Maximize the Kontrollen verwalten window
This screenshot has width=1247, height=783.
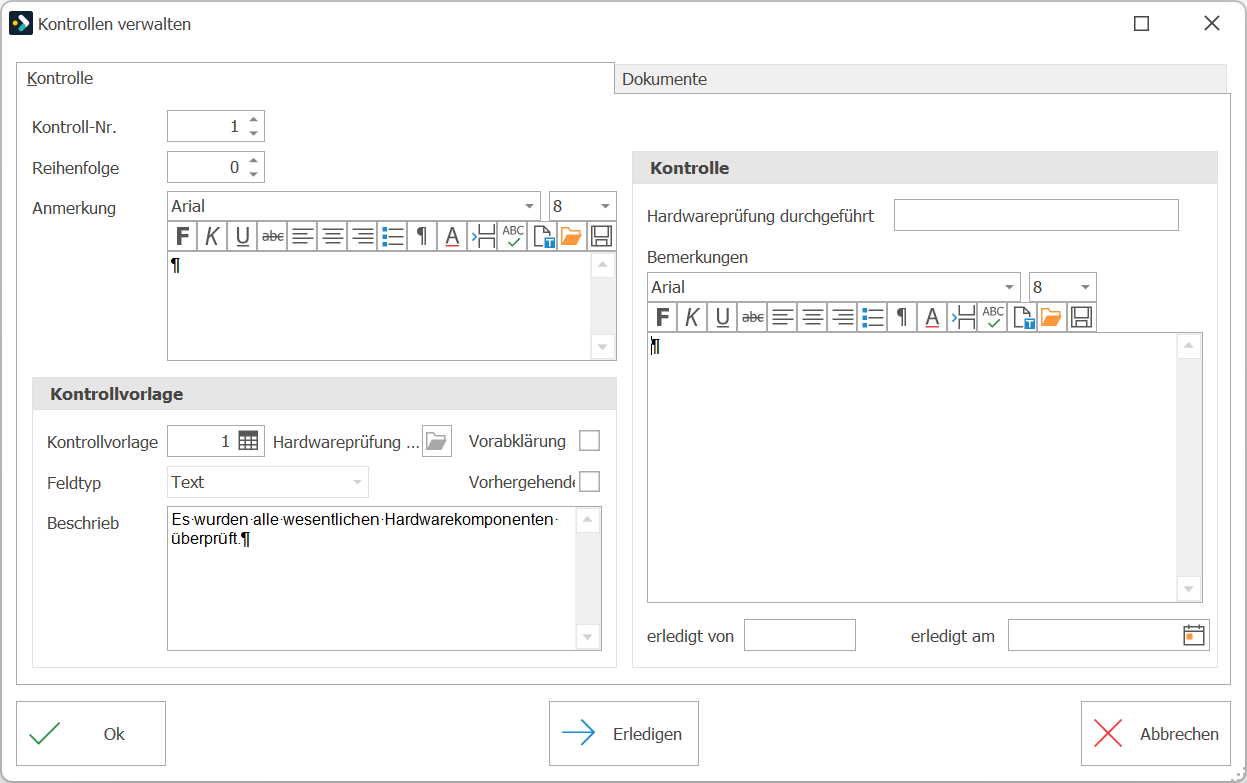point(1141,24)
